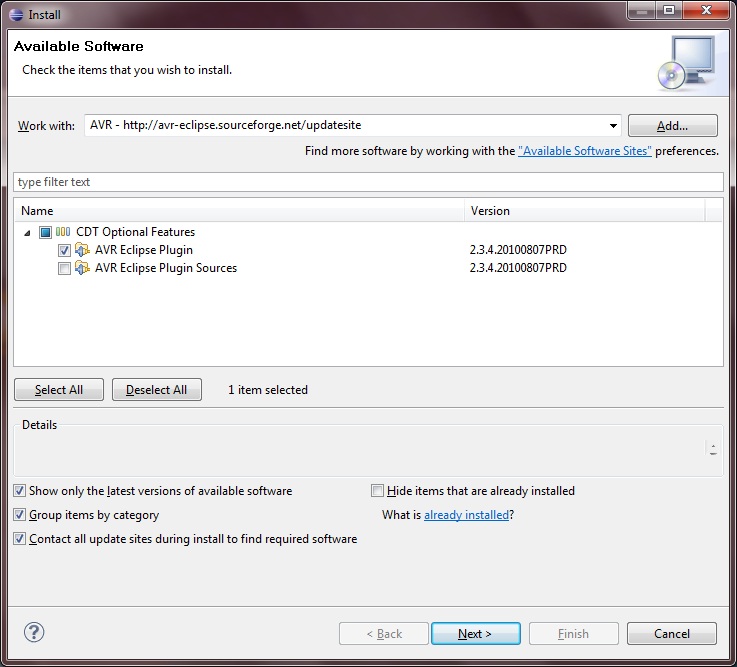Check the AVR Eclipse Plugin Sources checkbox
The image size is (737, 667).
coord(64,268)
